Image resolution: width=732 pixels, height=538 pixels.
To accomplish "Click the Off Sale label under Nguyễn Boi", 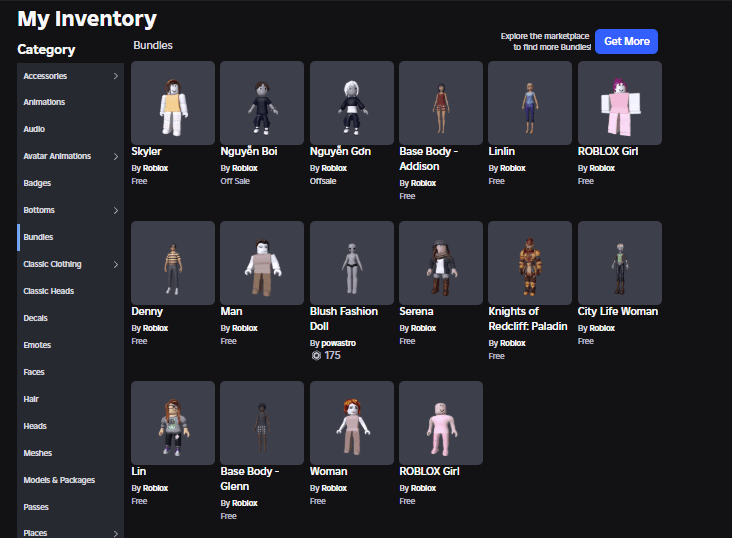I will click(x=235, y=181).
